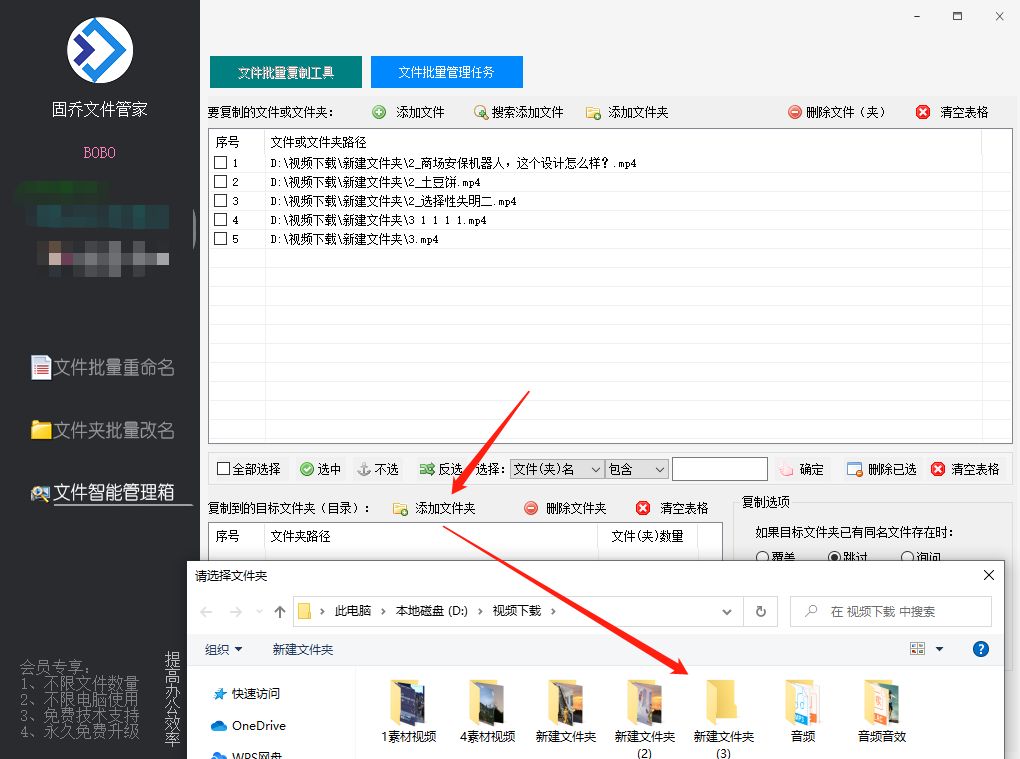Click the 不选 anchor icon
Image resolution: width=1020 pixels, height=759 pixels.
click(364, 469)
